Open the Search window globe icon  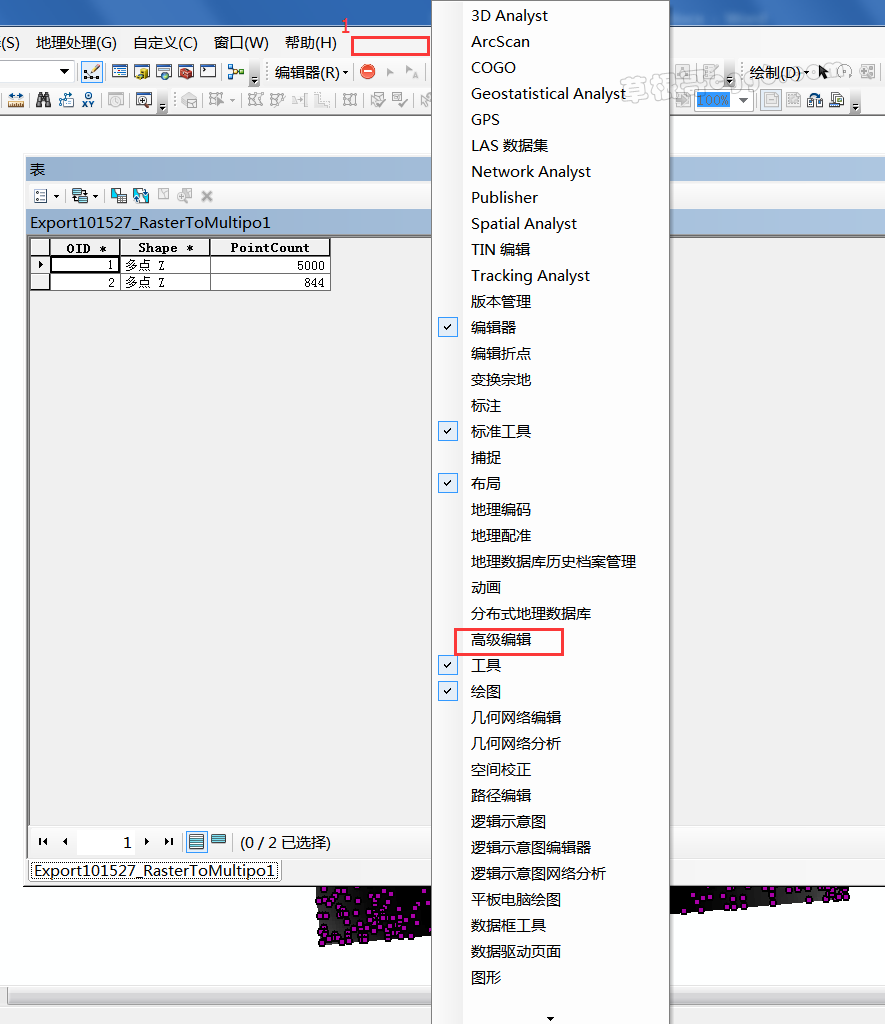164,71
